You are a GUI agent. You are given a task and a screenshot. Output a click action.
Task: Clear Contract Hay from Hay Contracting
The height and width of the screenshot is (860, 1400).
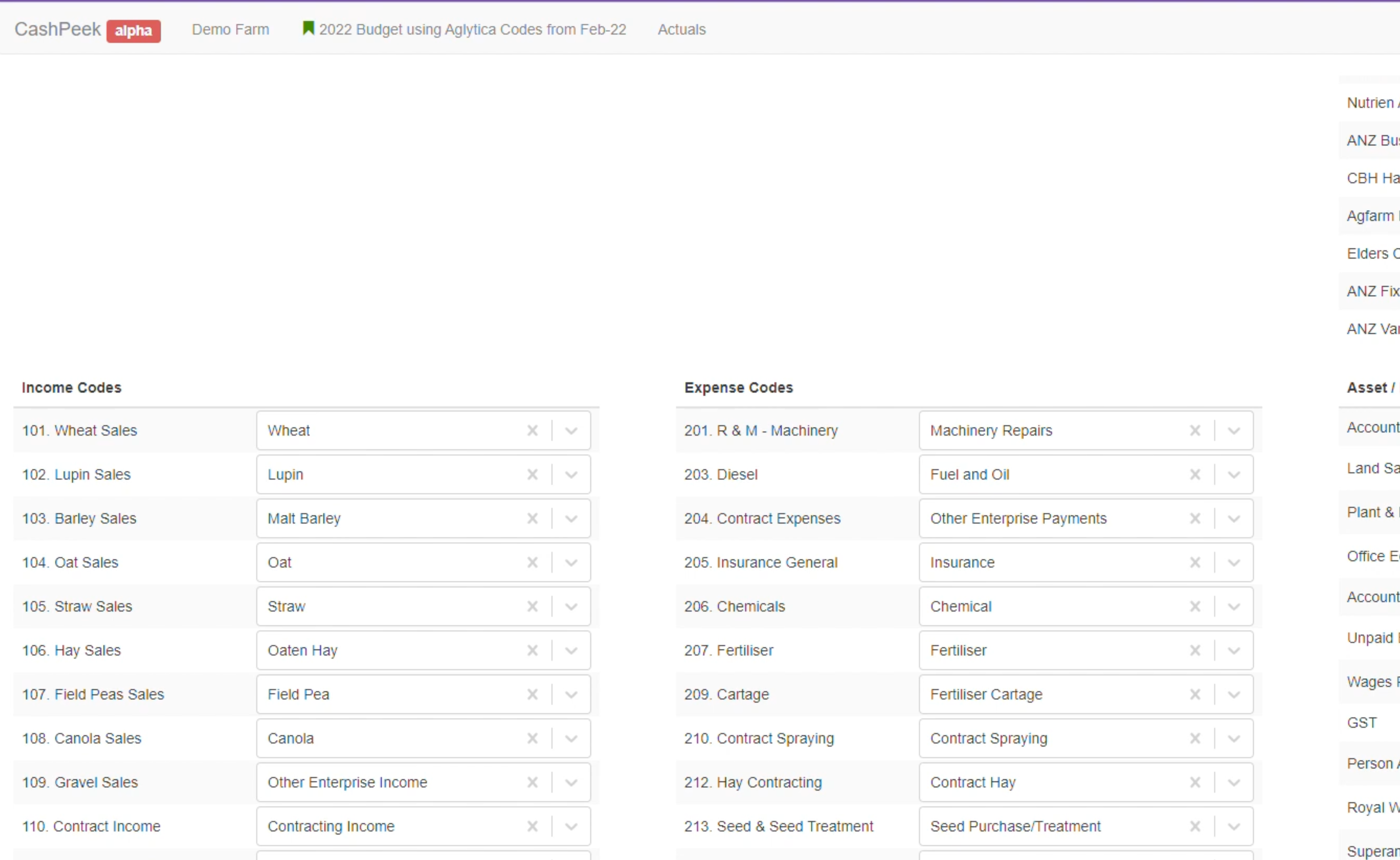pyautogui.click(x=1195, y=782)
